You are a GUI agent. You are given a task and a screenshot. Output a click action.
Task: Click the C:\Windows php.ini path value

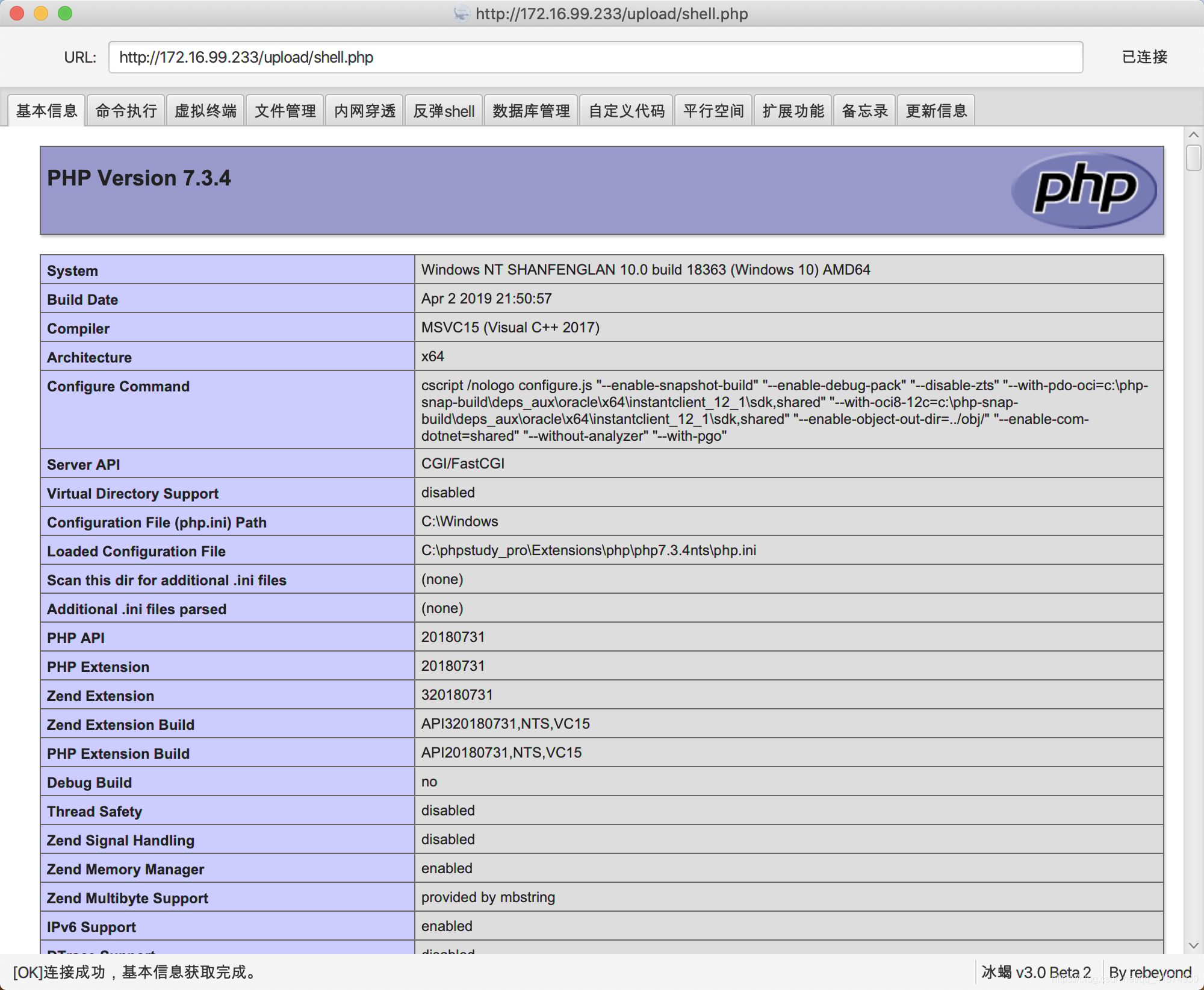(x=460, y=521)
